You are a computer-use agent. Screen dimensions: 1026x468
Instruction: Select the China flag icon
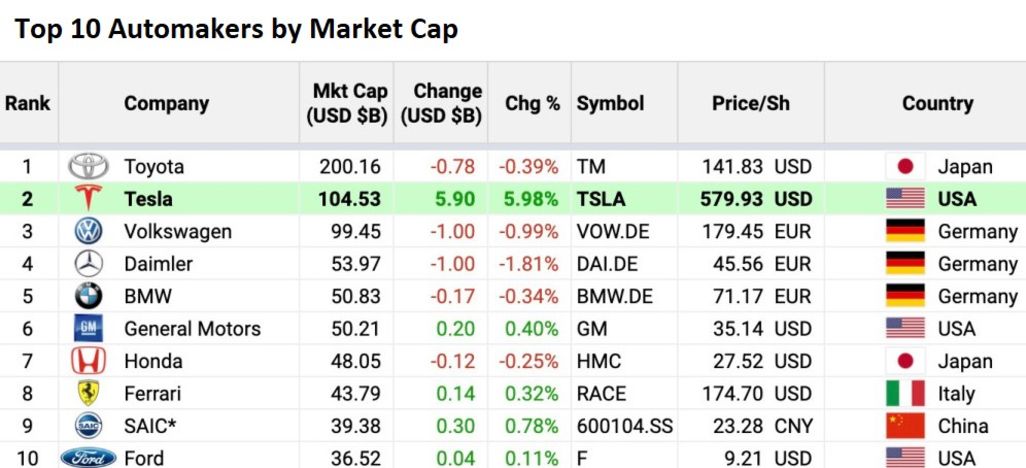tap(906, 425)
